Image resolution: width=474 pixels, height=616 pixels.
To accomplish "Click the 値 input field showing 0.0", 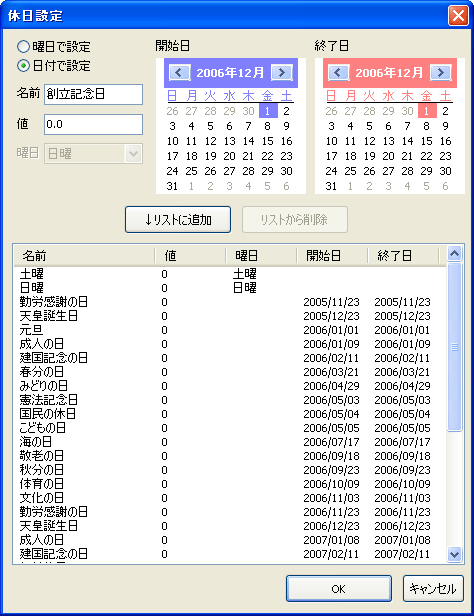I will (x=93, y=125).
